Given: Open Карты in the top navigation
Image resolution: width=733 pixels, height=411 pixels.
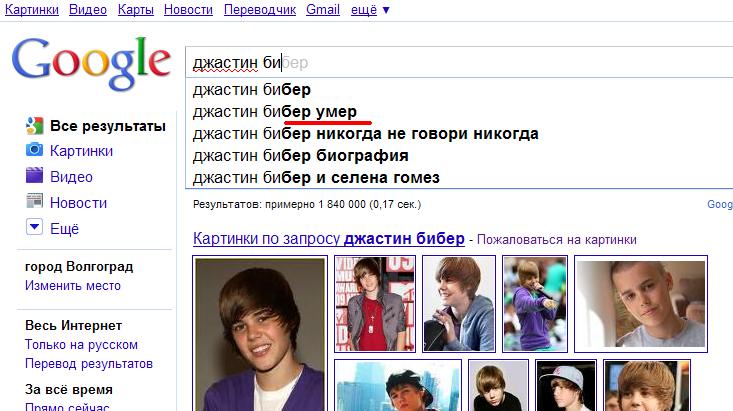Looking at the screenshot, I should point(136,9).
